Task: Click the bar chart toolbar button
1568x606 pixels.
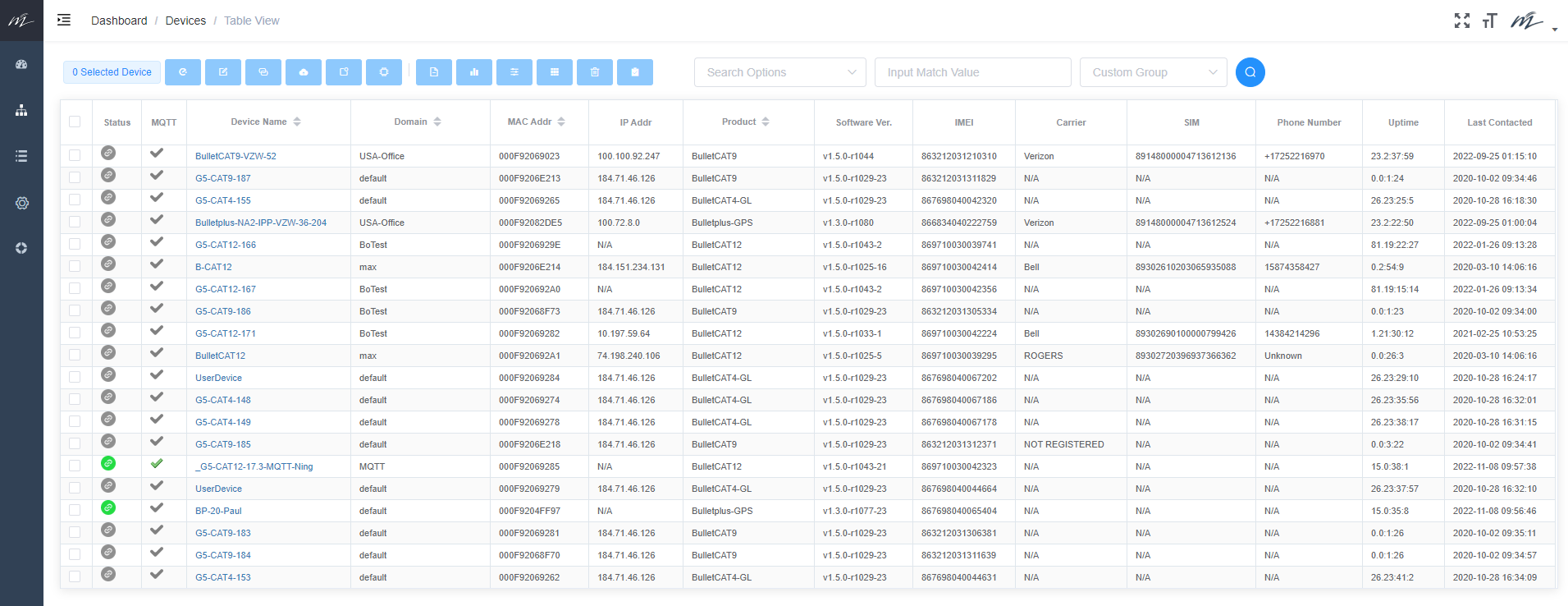Action: coord(474,72)
